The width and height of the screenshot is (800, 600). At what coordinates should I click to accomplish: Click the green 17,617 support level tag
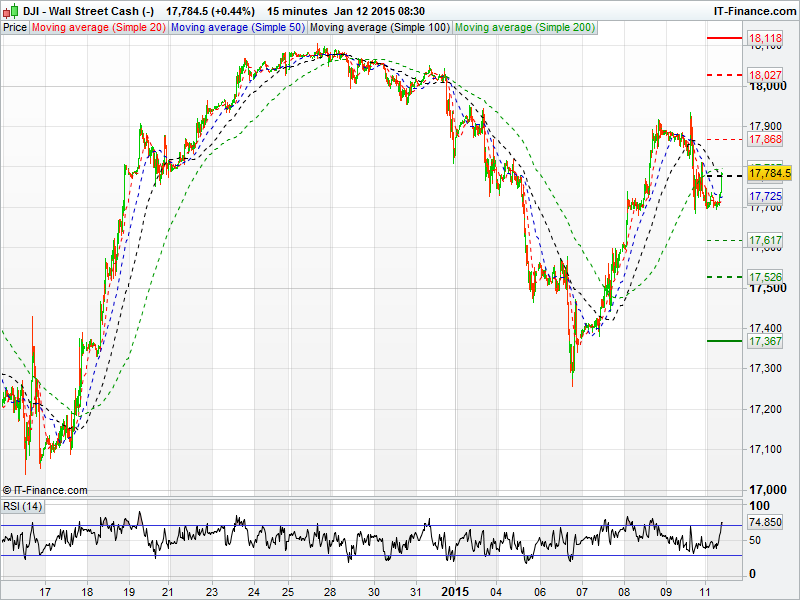click(x=765, y=241)
